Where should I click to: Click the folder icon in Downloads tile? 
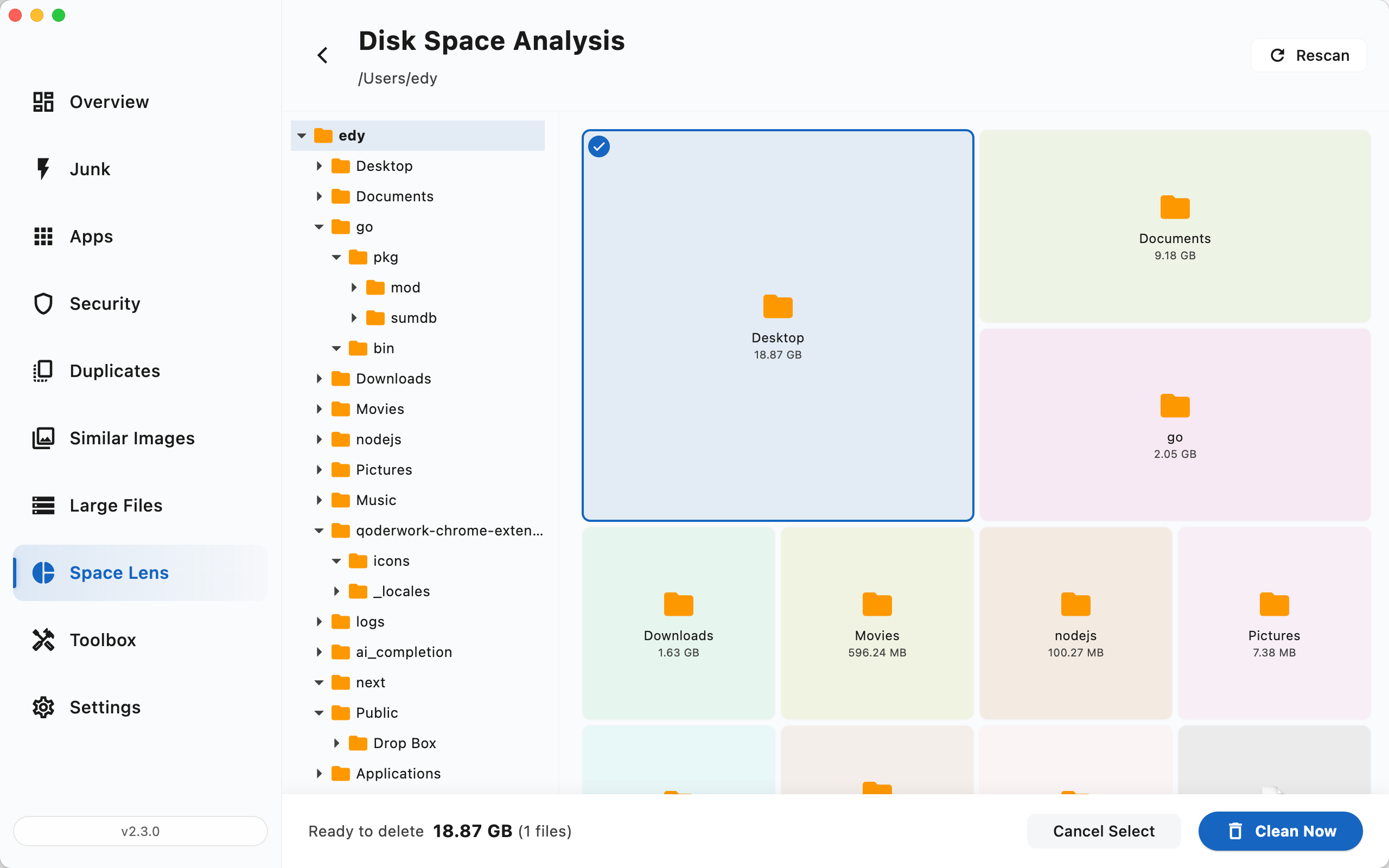tap(678, 604)
